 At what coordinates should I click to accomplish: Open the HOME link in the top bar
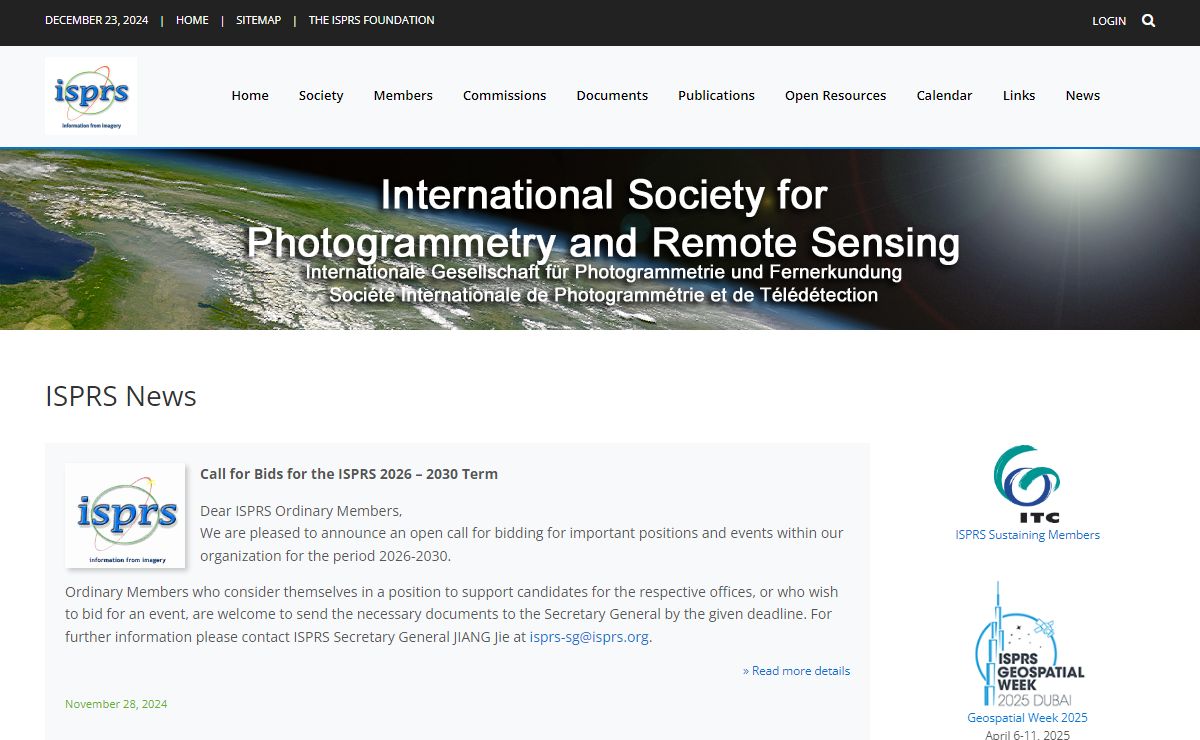coord(192,20)
